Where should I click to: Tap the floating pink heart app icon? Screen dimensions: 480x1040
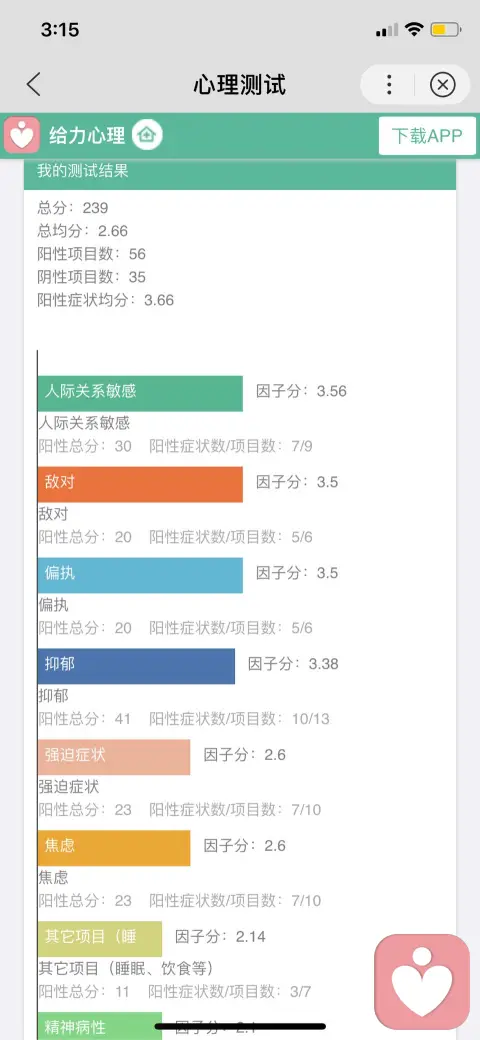[x=422, y=982]
